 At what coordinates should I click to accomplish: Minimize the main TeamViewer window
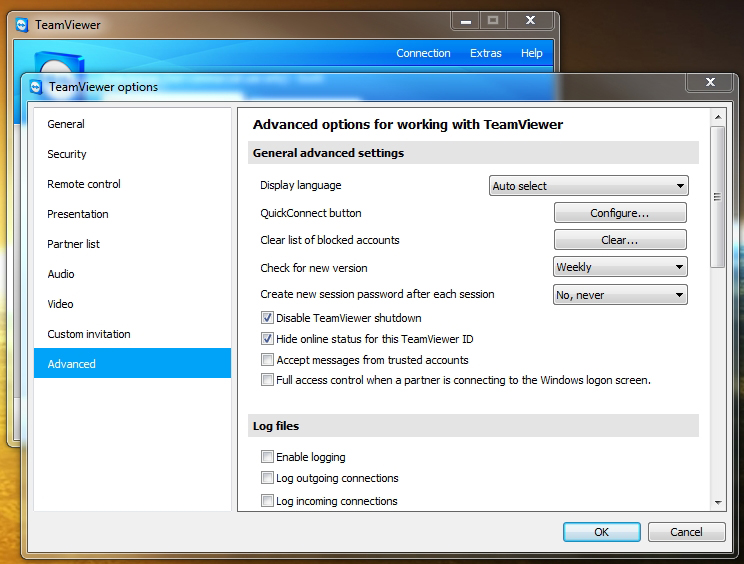(466, 21)
